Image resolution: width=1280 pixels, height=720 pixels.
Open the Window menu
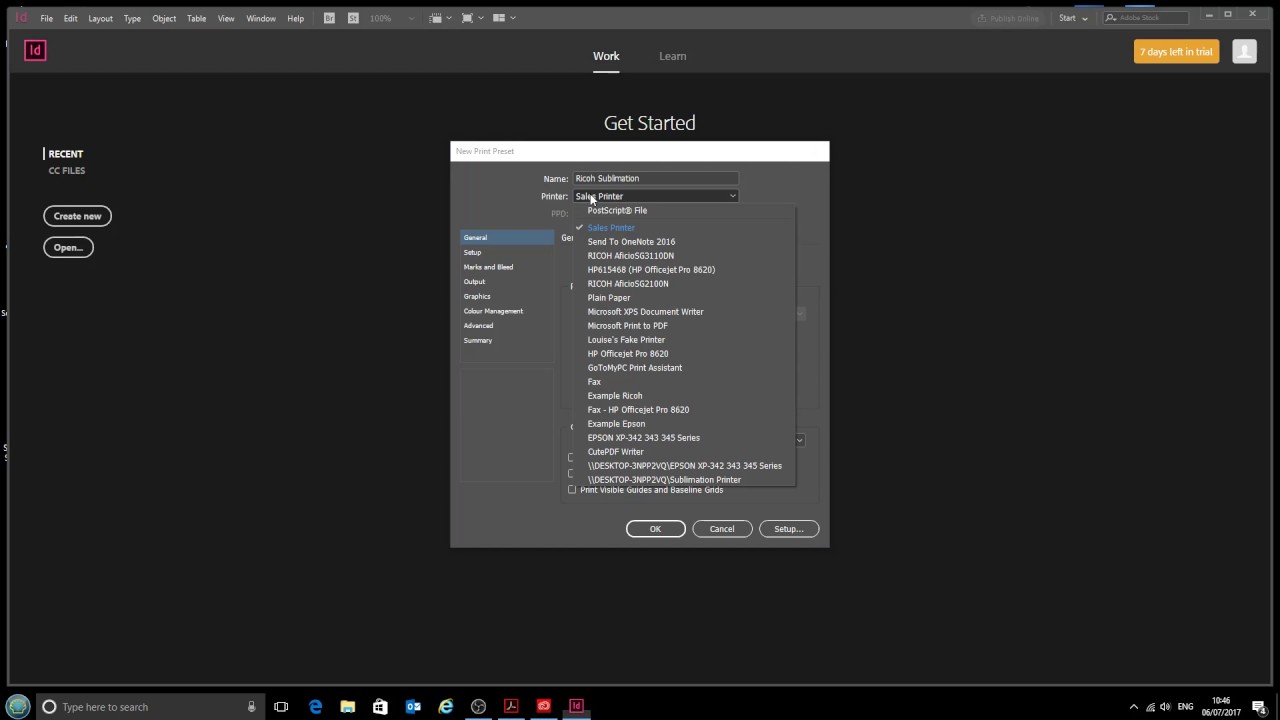click(261, 18)
